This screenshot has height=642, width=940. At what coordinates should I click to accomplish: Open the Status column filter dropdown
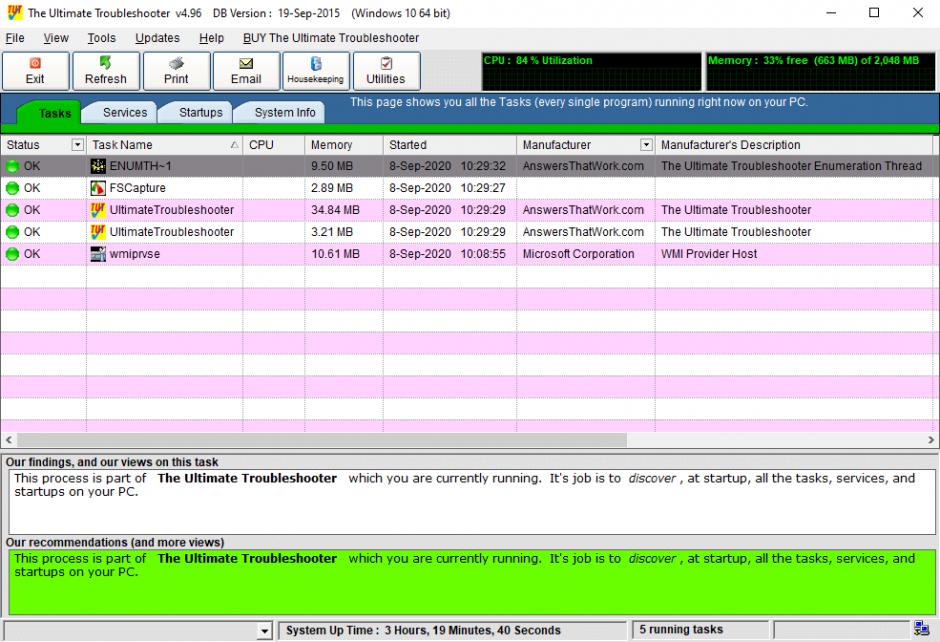(77, 144)
